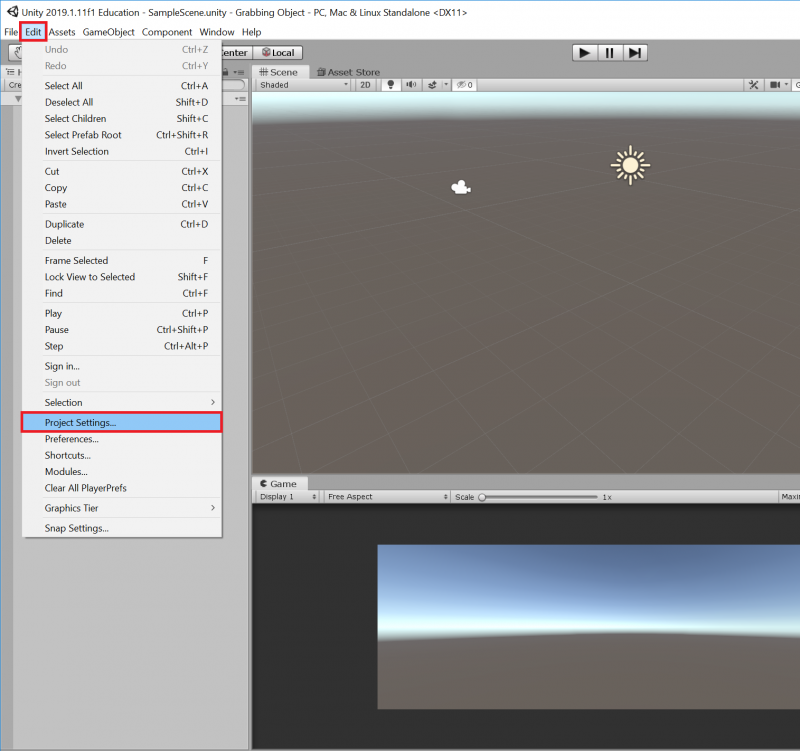800x751 pixels.
Task: Switch to the Game tab
Action: 279,483
